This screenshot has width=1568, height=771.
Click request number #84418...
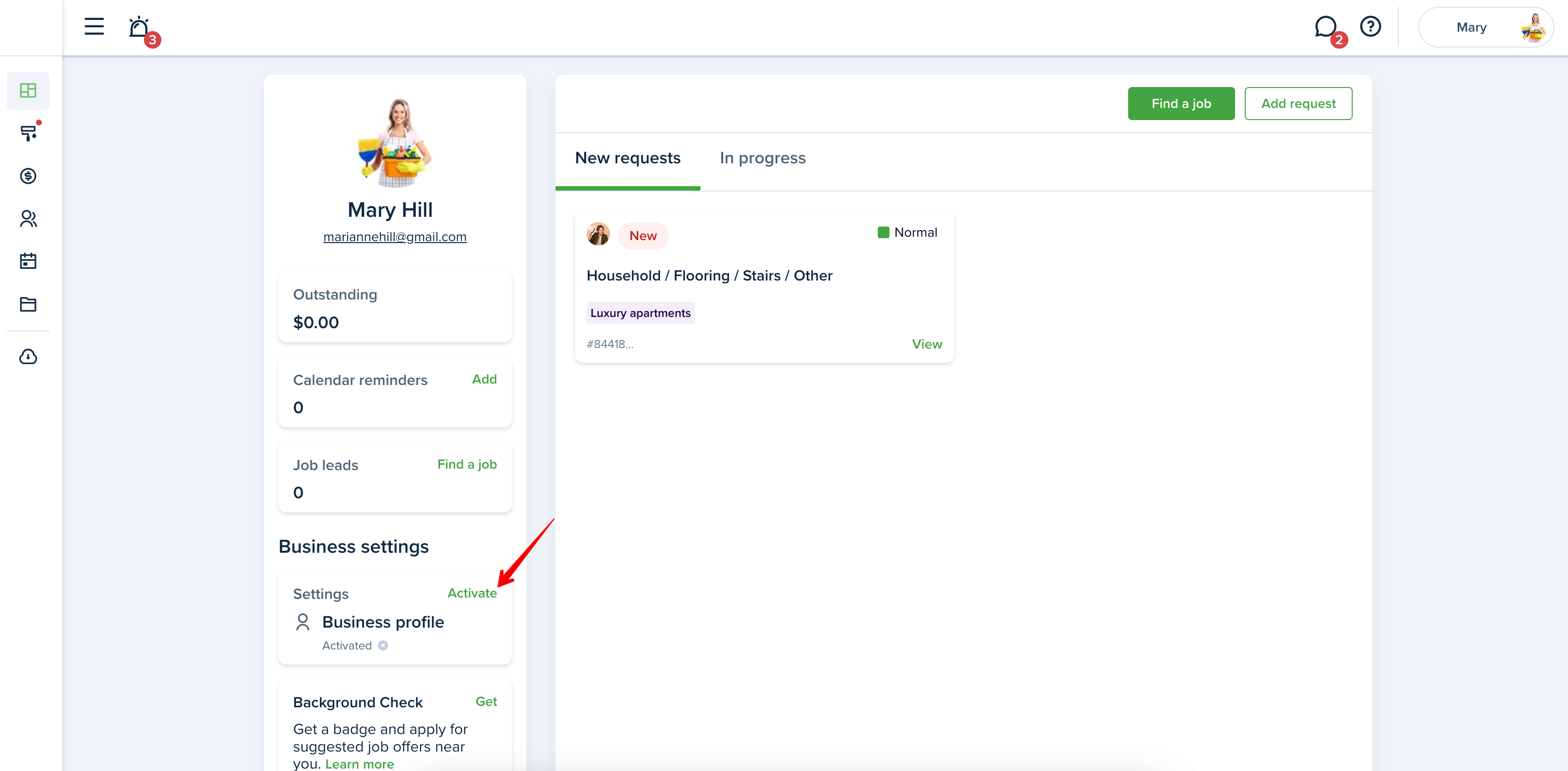coord(610,344)
